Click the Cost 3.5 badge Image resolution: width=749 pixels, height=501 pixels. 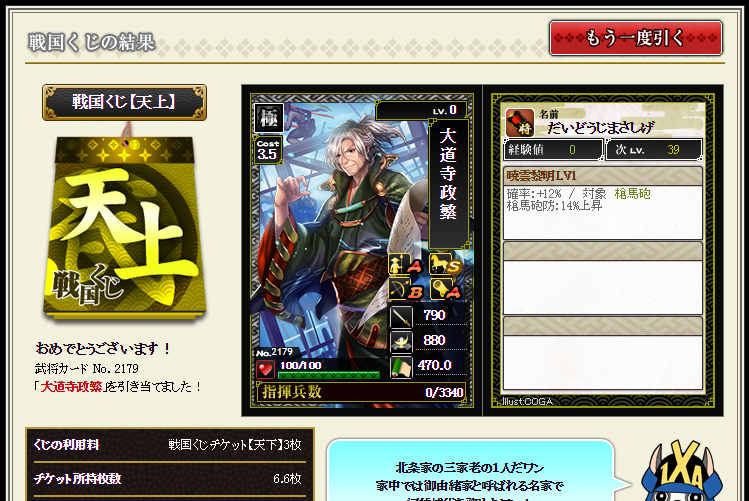click(268, 150)
